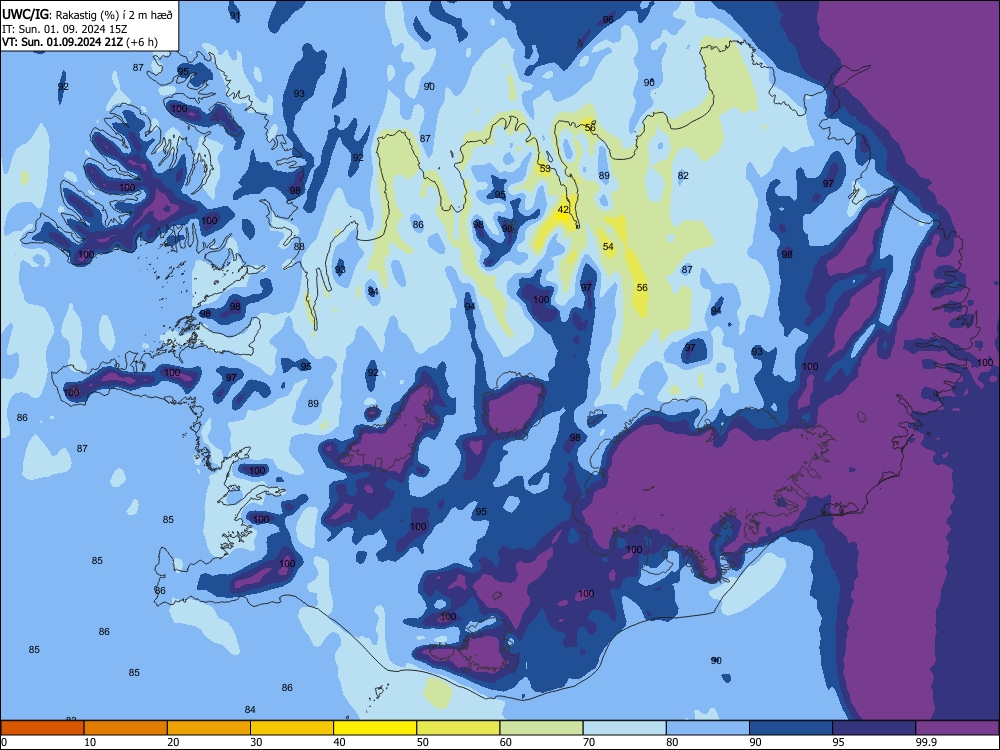Click the map value 42 in the yellow zone

(563, 210)
